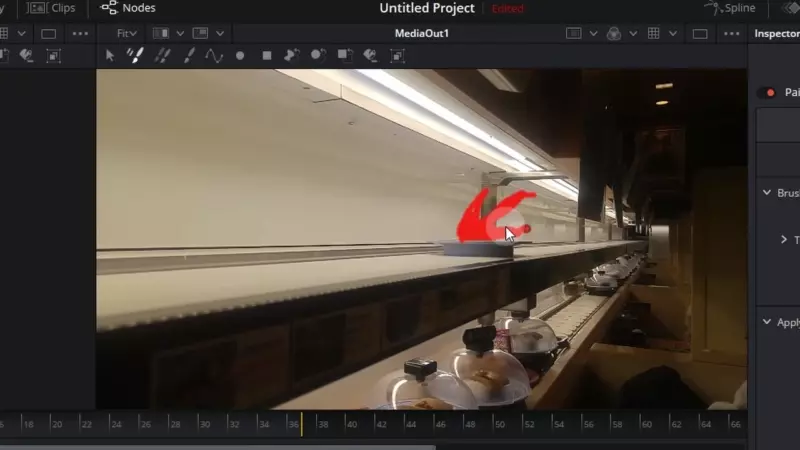The height and width of the screenshot is (450, 800).
Task: Select the arrow Select tool in paint toolbar
Action: click(x=109, y=56)
